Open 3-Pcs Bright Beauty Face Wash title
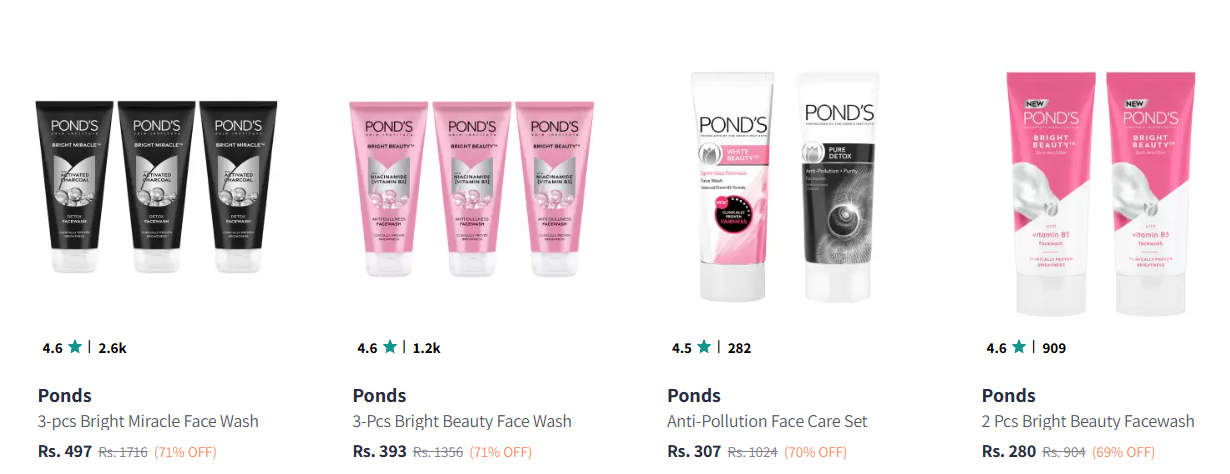The height and width of the screenshot is (474, 1230). click(462, 421)
